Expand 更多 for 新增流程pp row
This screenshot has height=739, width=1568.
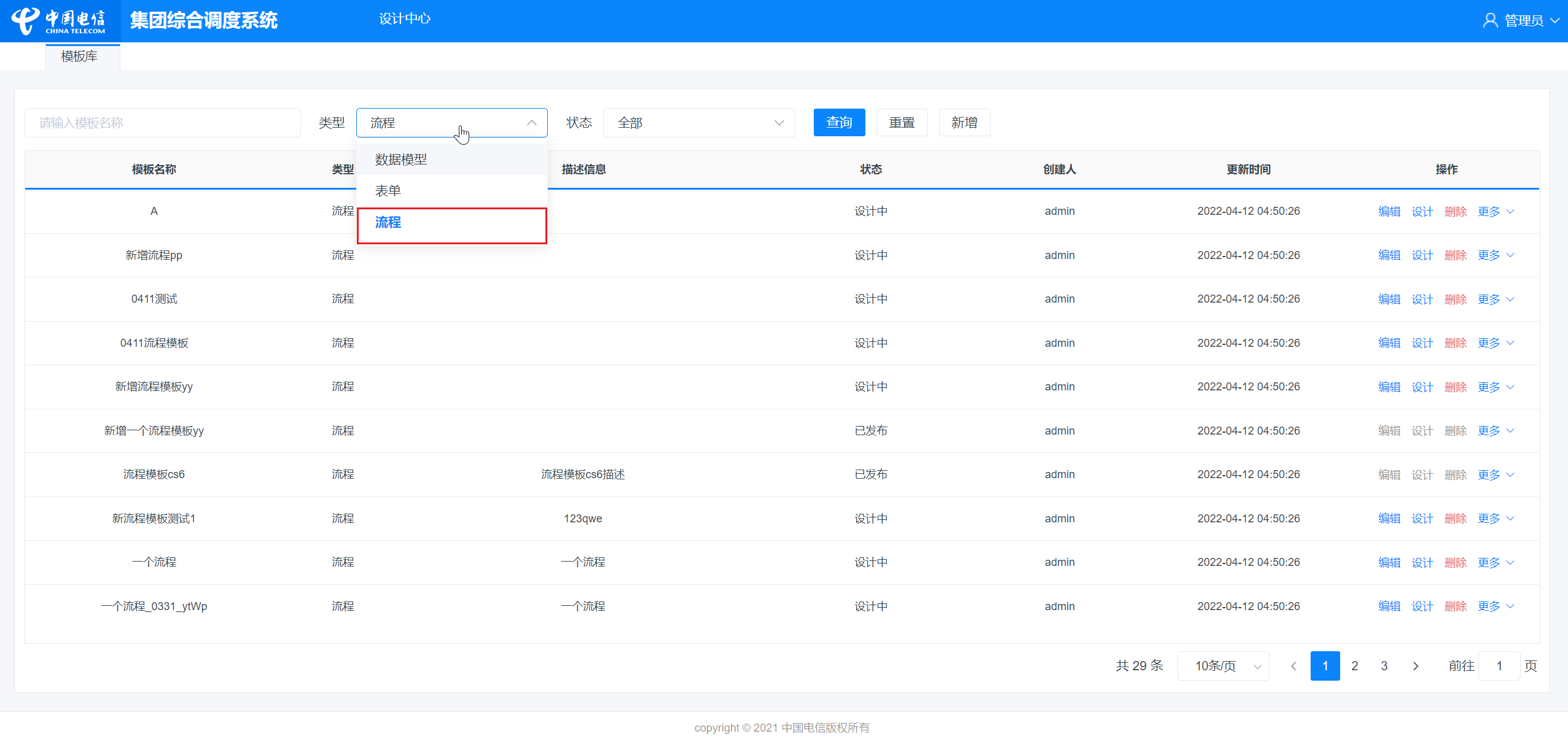pyautogui.click(x=1496, y=255)
